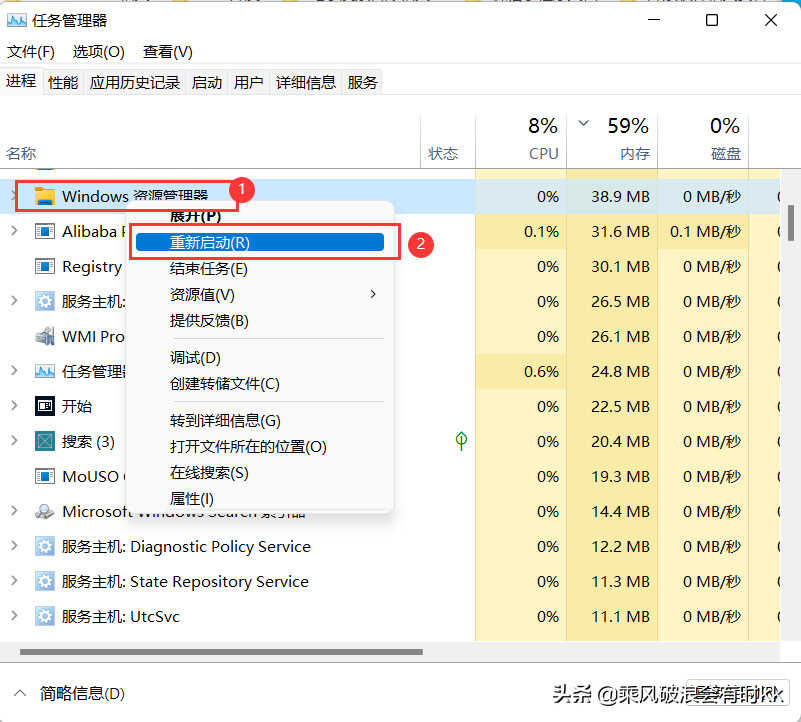Click the gear icon beside 服务主机 26.5 MB row

pos(44,301)
